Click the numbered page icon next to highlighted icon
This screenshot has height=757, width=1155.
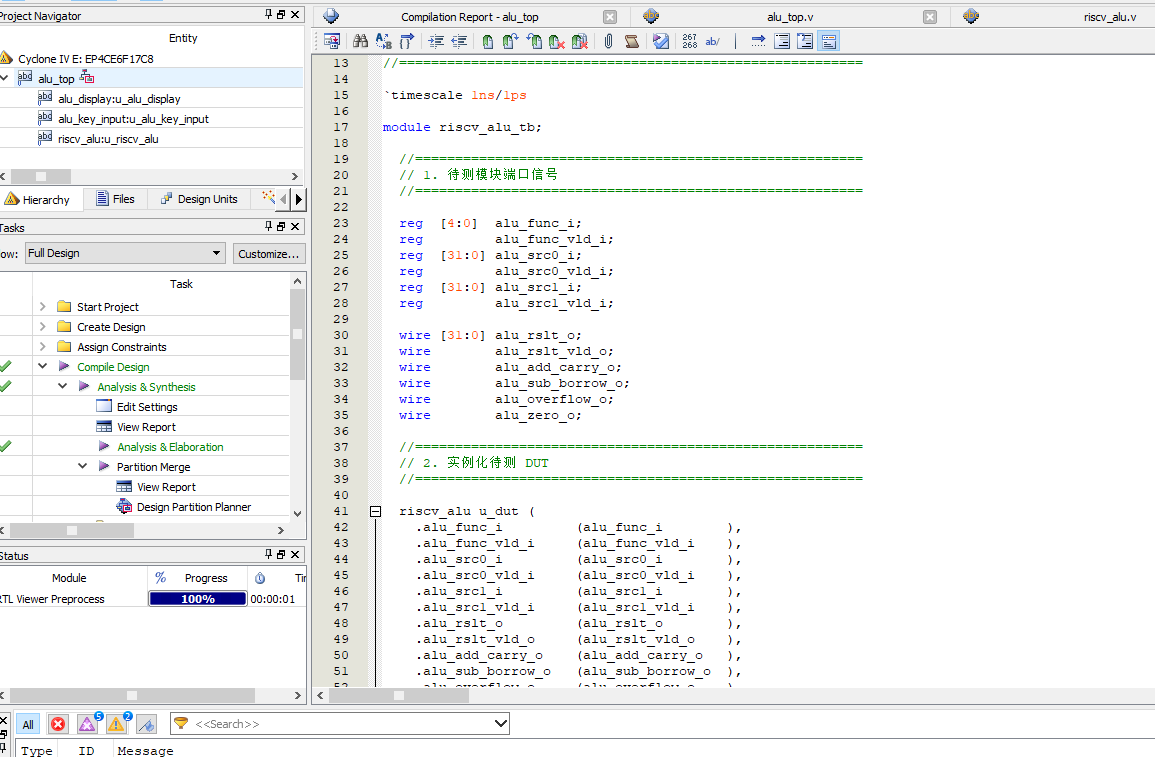click(x=805, y=41)
